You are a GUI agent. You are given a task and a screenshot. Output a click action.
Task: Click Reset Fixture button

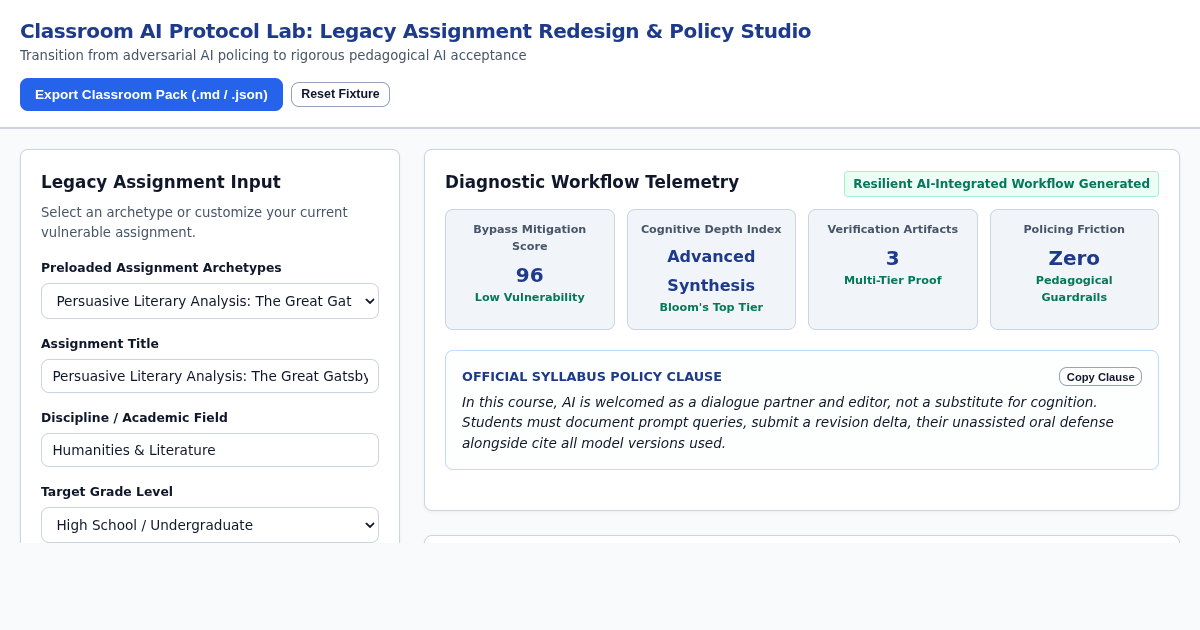(340, 94)
